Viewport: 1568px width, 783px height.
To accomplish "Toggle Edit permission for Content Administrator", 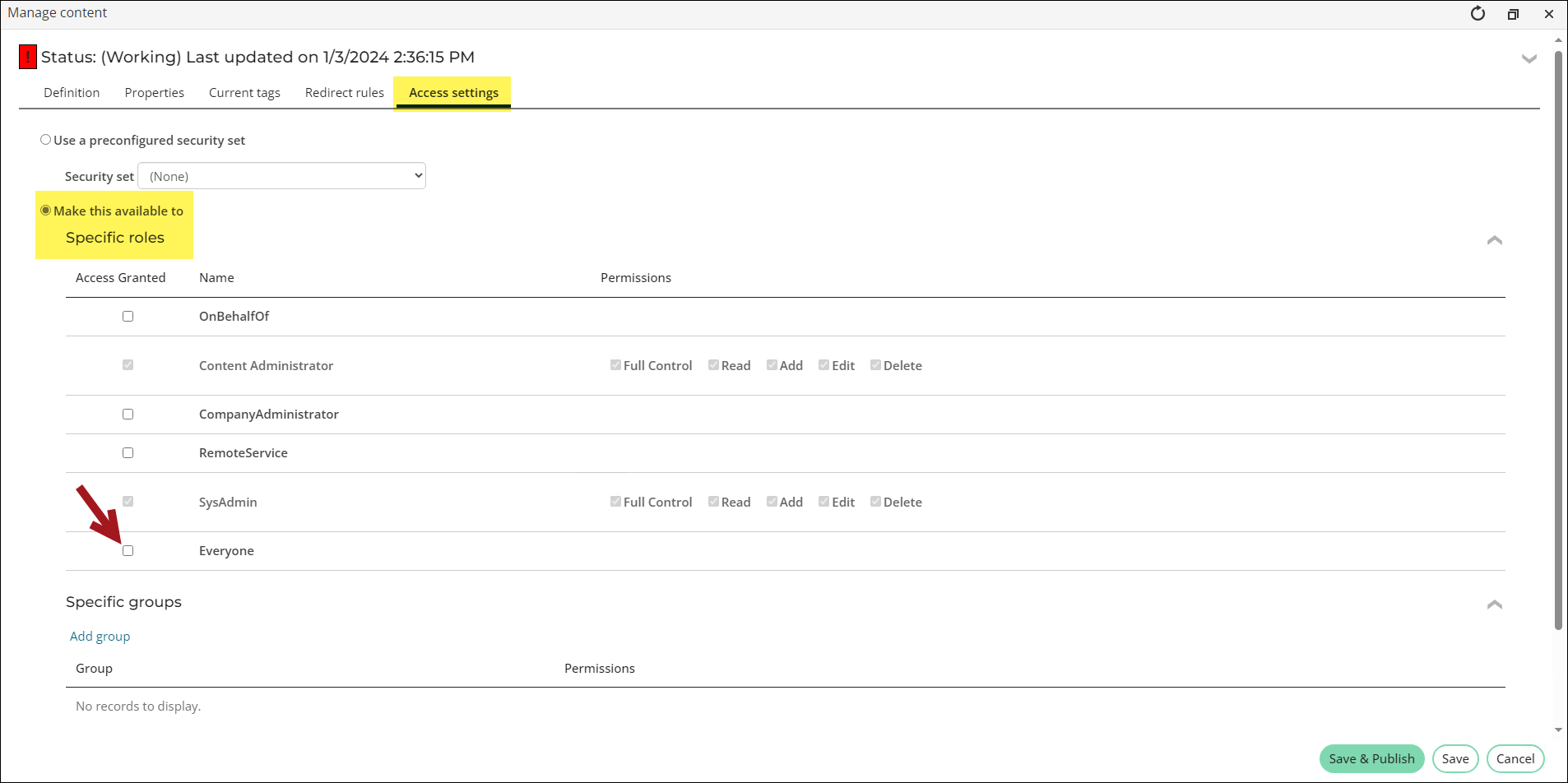I will [823, 365].
